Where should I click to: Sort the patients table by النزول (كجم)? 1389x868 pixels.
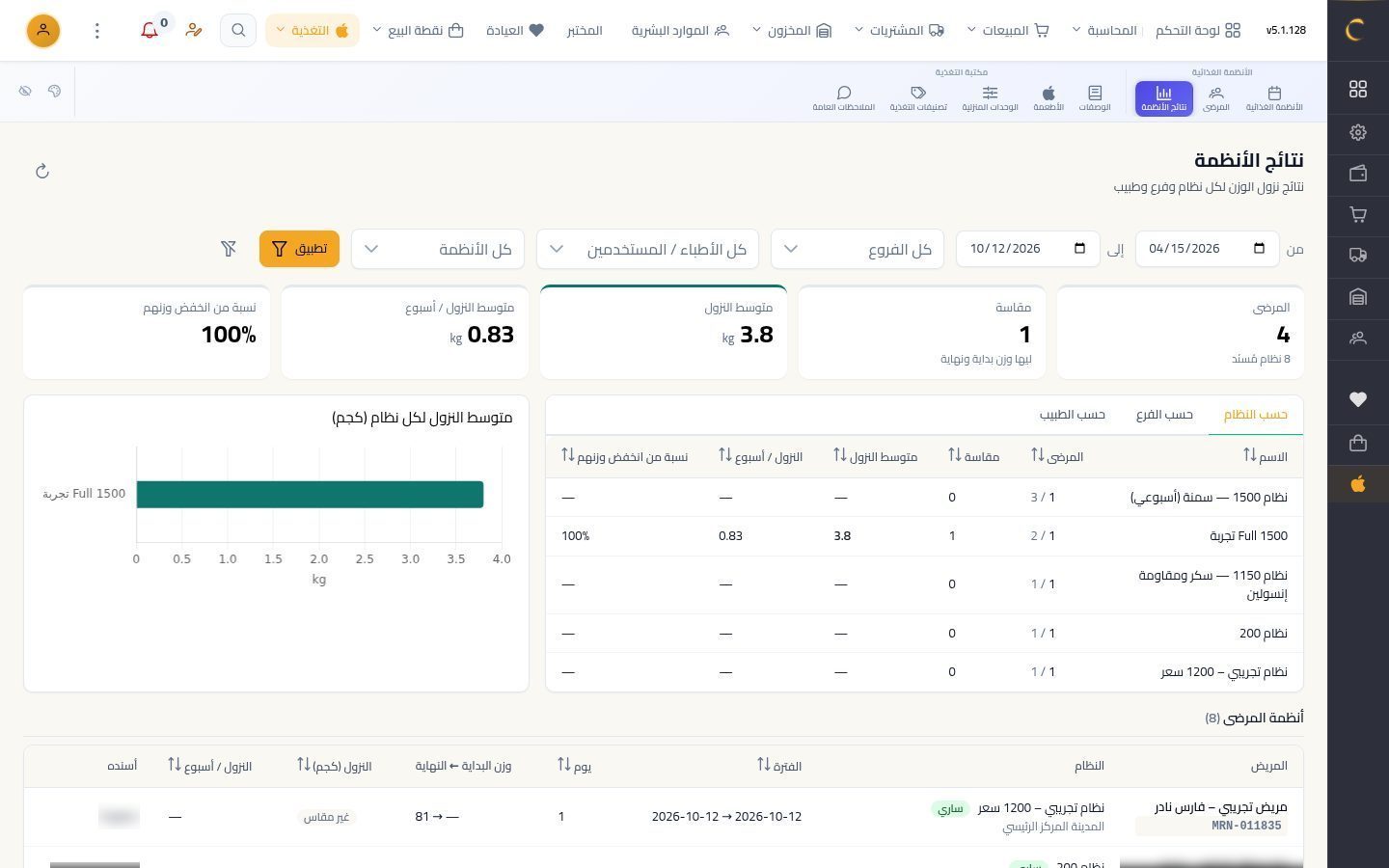[x=334, y=766]
